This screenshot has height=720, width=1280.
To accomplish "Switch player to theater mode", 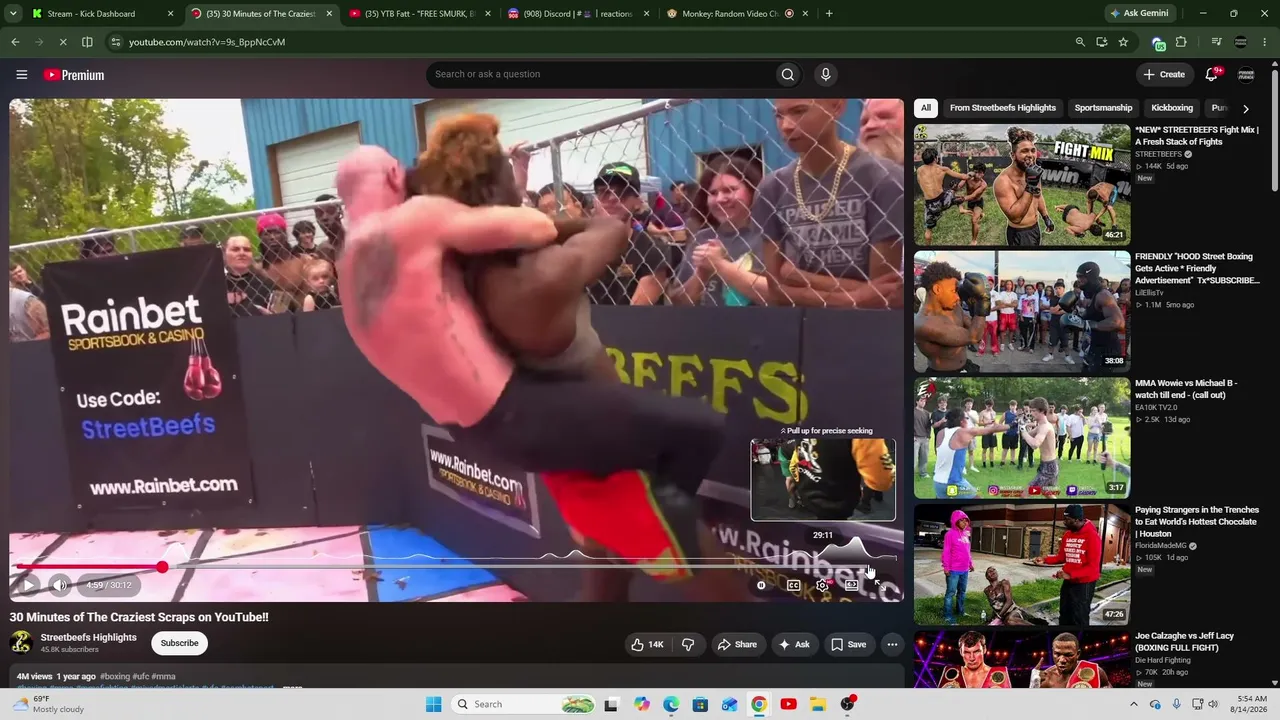I will point(851,585).
